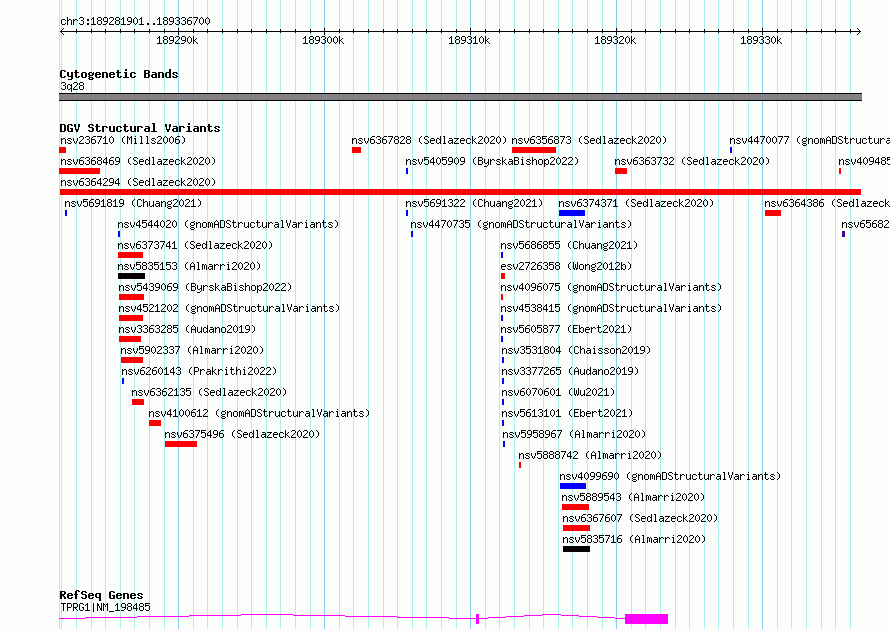The width and height of the screenshot is (890, 629).
Task: Select nsv4521202 (gnomADStructuralVariants) label
Action: coord(229,308)
